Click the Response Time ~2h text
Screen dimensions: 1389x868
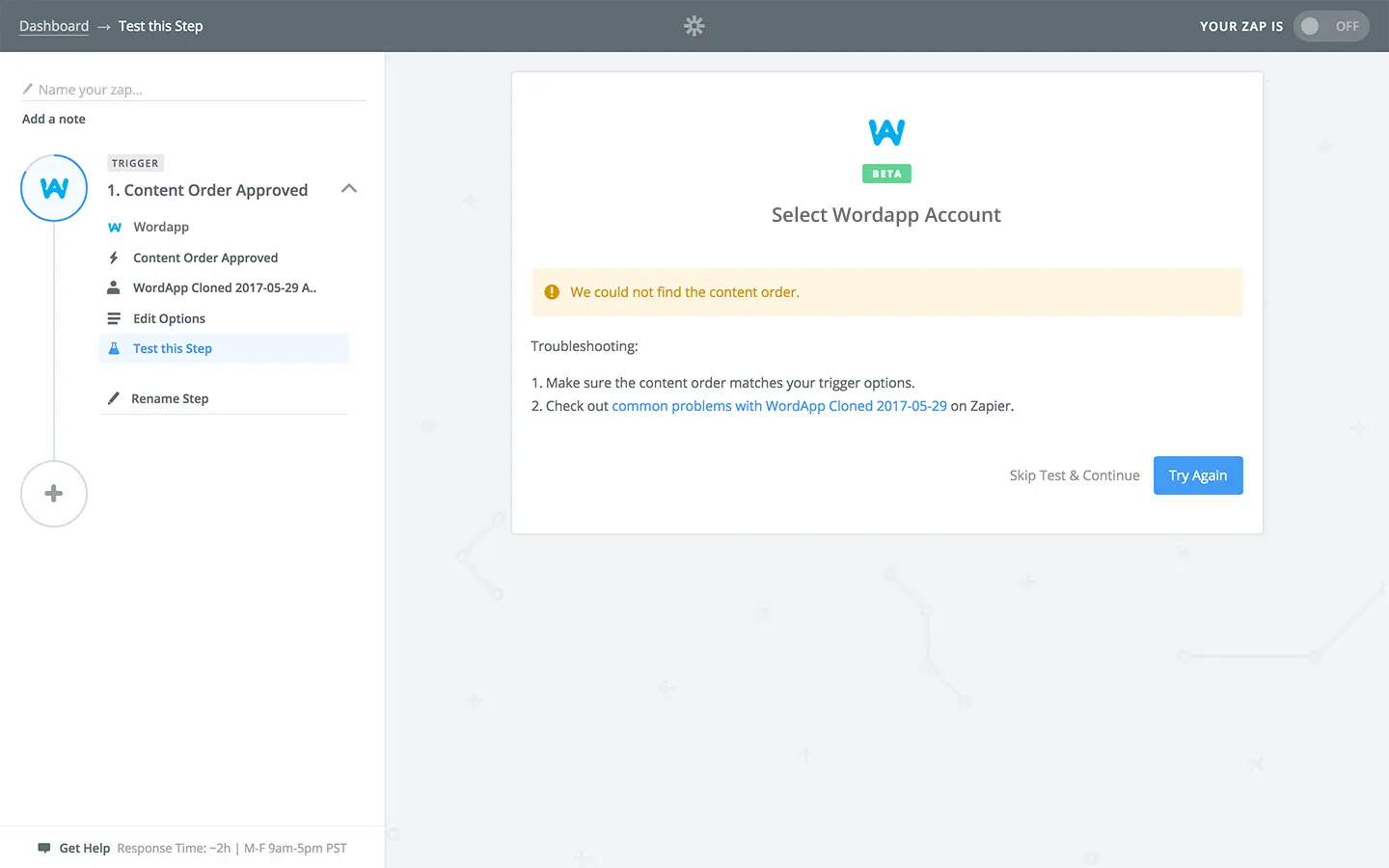tap(174, 848)
